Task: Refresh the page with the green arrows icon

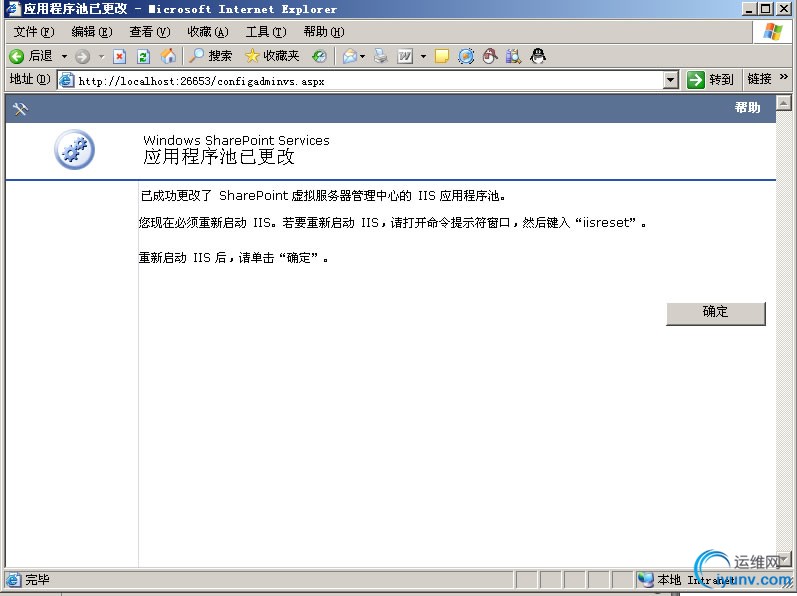Action: tap(144, 56)
